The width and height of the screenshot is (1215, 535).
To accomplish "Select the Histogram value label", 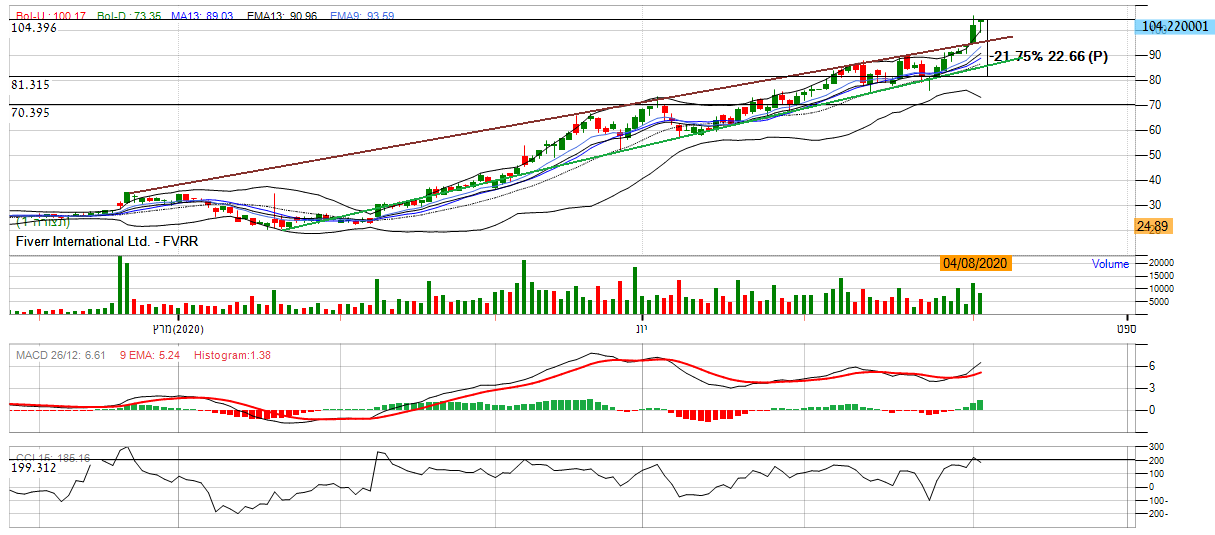I will coord(232,355).
